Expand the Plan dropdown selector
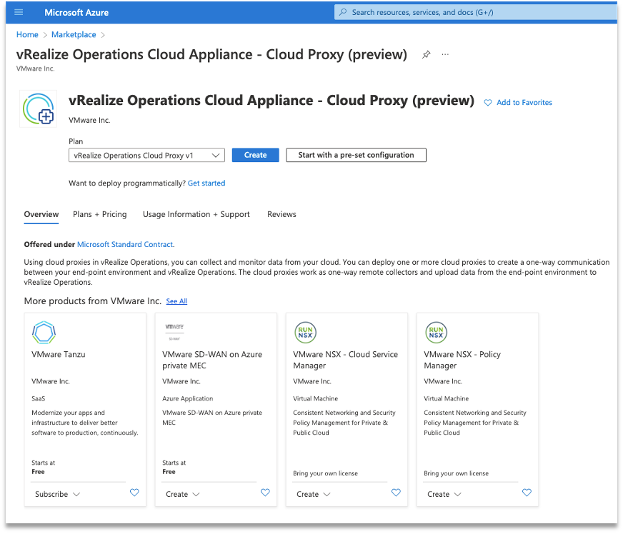 click(x=147, y=155)
